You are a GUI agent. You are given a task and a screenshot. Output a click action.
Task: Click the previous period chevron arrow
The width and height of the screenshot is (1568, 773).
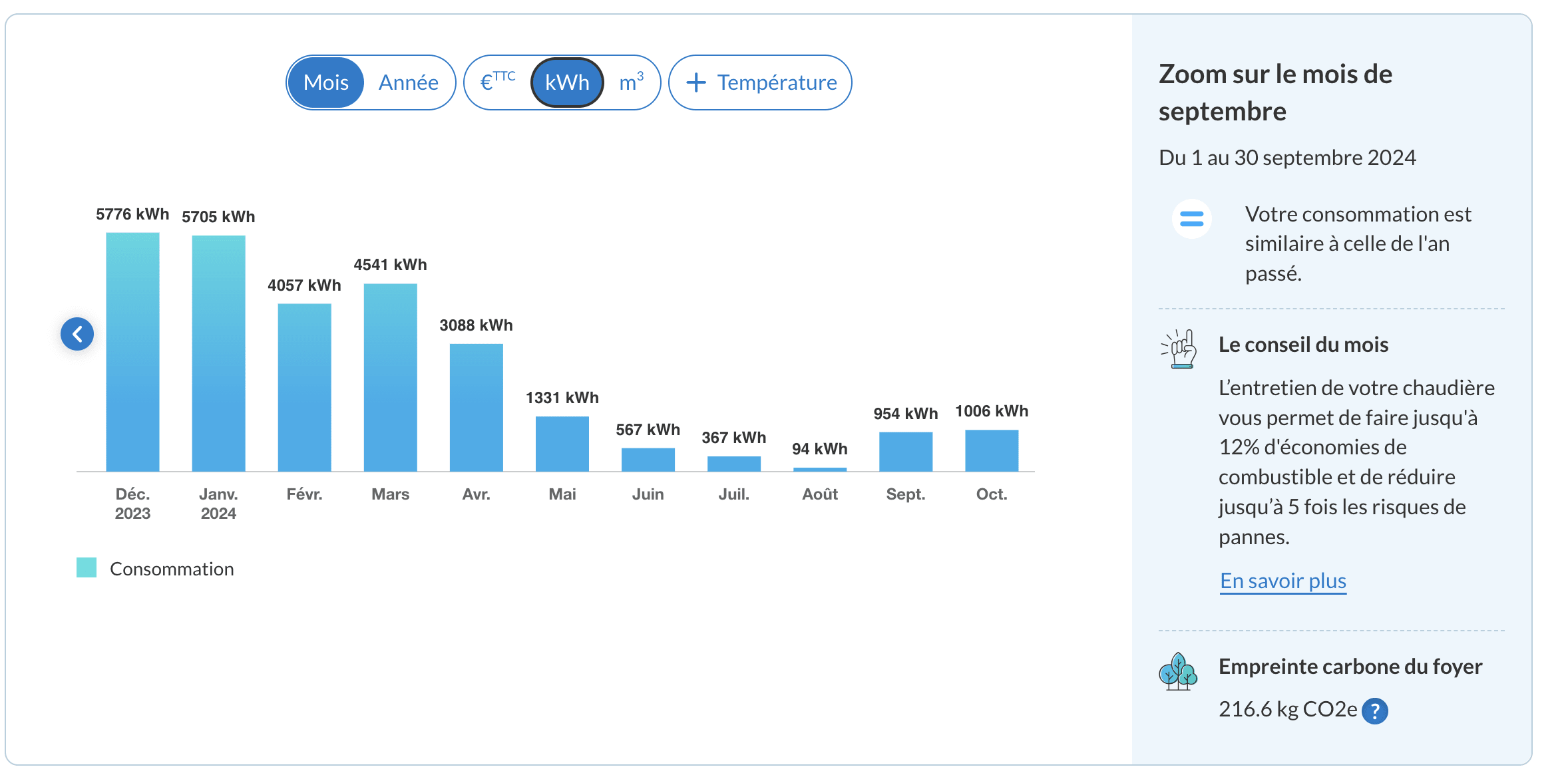click(x=77, y=334)
